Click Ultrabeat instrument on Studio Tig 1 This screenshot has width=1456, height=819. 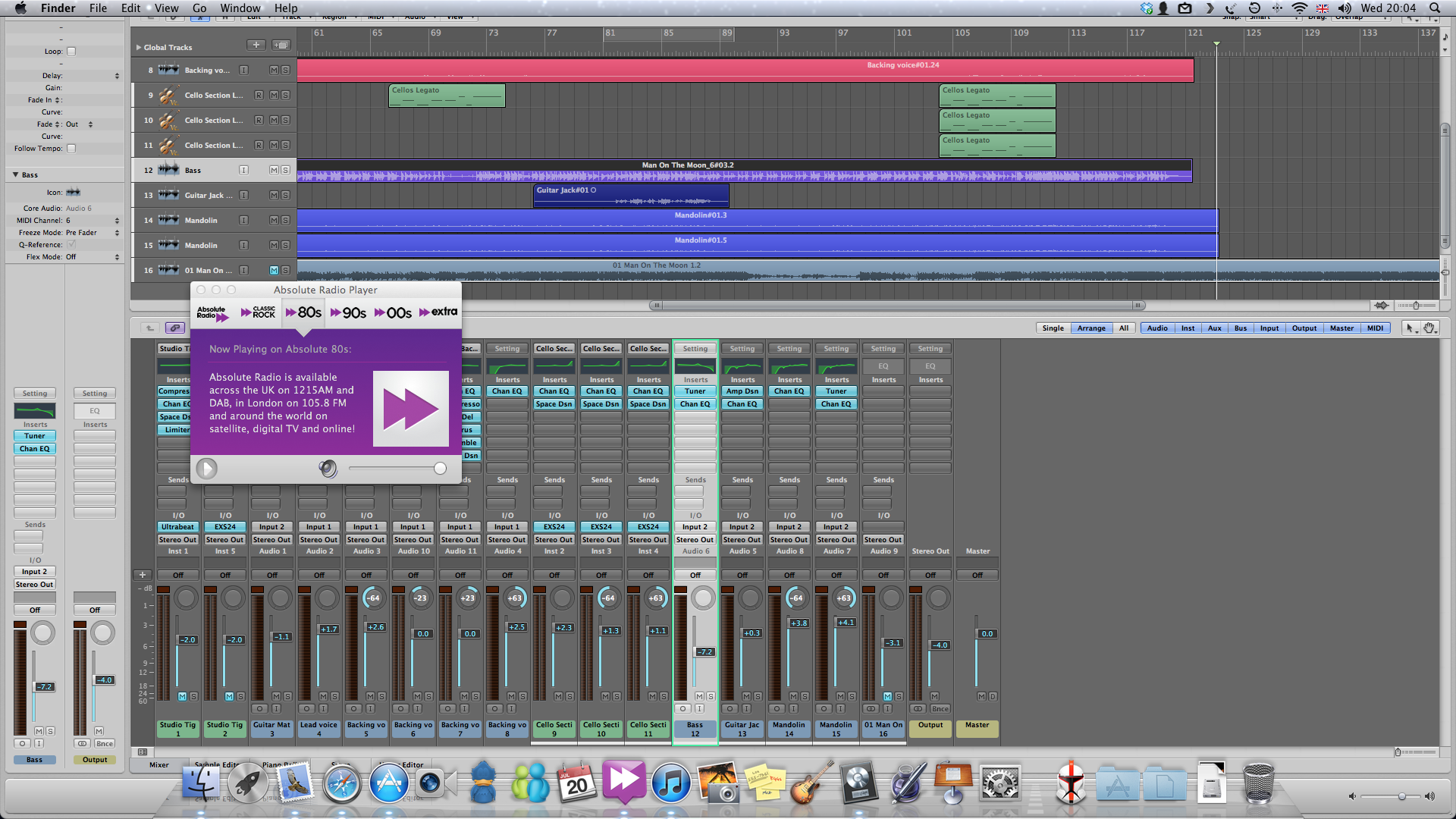coord(177,527)
